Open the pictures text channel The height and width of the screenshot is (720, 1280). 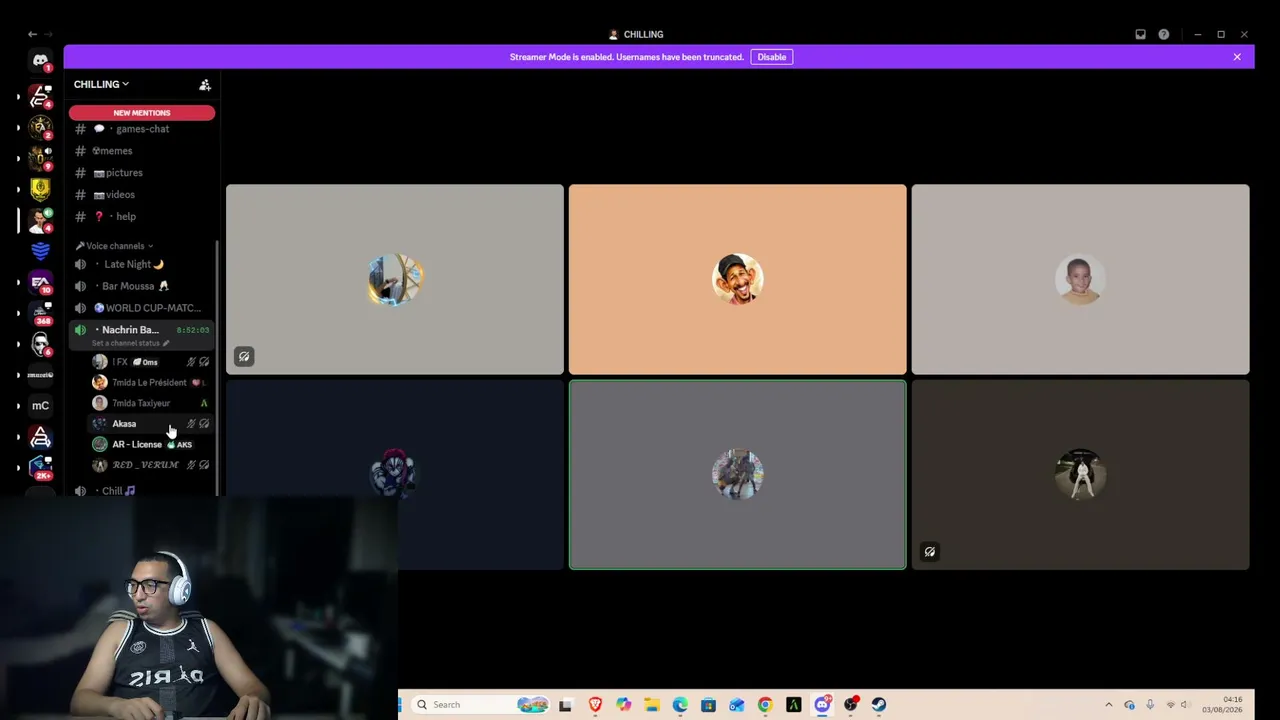tap(142, 173)
